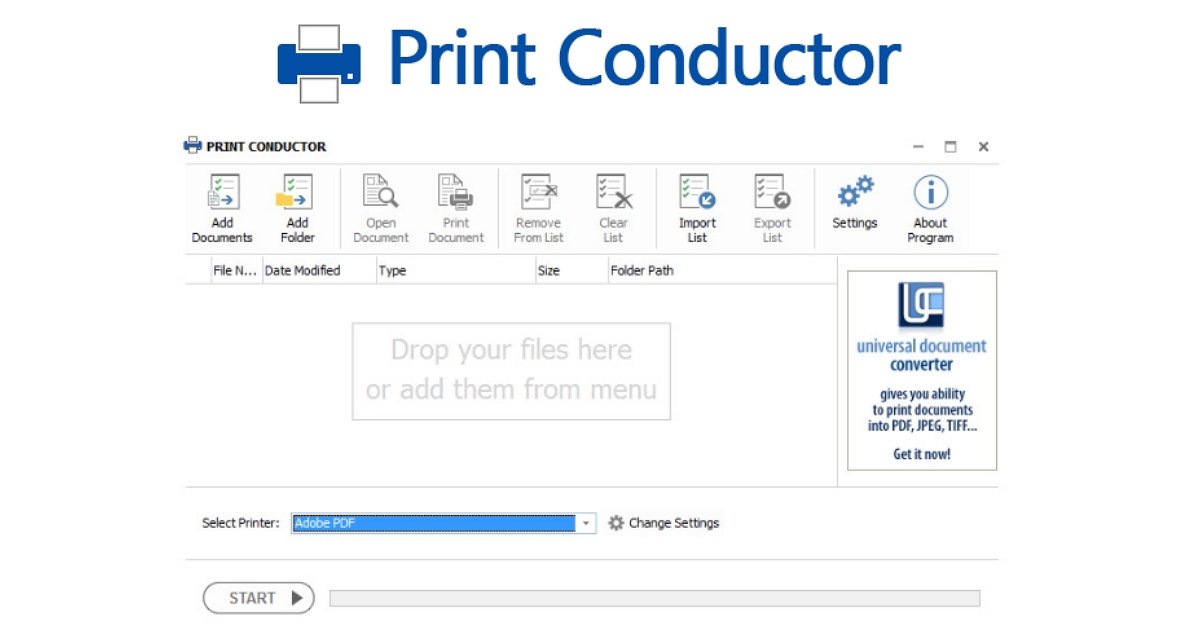Click the Get it now! link
The height and width of the screenshot is (630, 1200).
(922, 454)
